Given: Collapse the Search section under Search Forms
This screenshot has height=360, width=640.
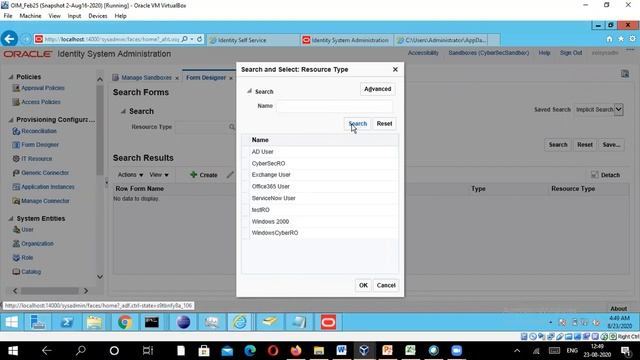Looking at the screenshot, I should pyautogui.click(x=123, y=111).
